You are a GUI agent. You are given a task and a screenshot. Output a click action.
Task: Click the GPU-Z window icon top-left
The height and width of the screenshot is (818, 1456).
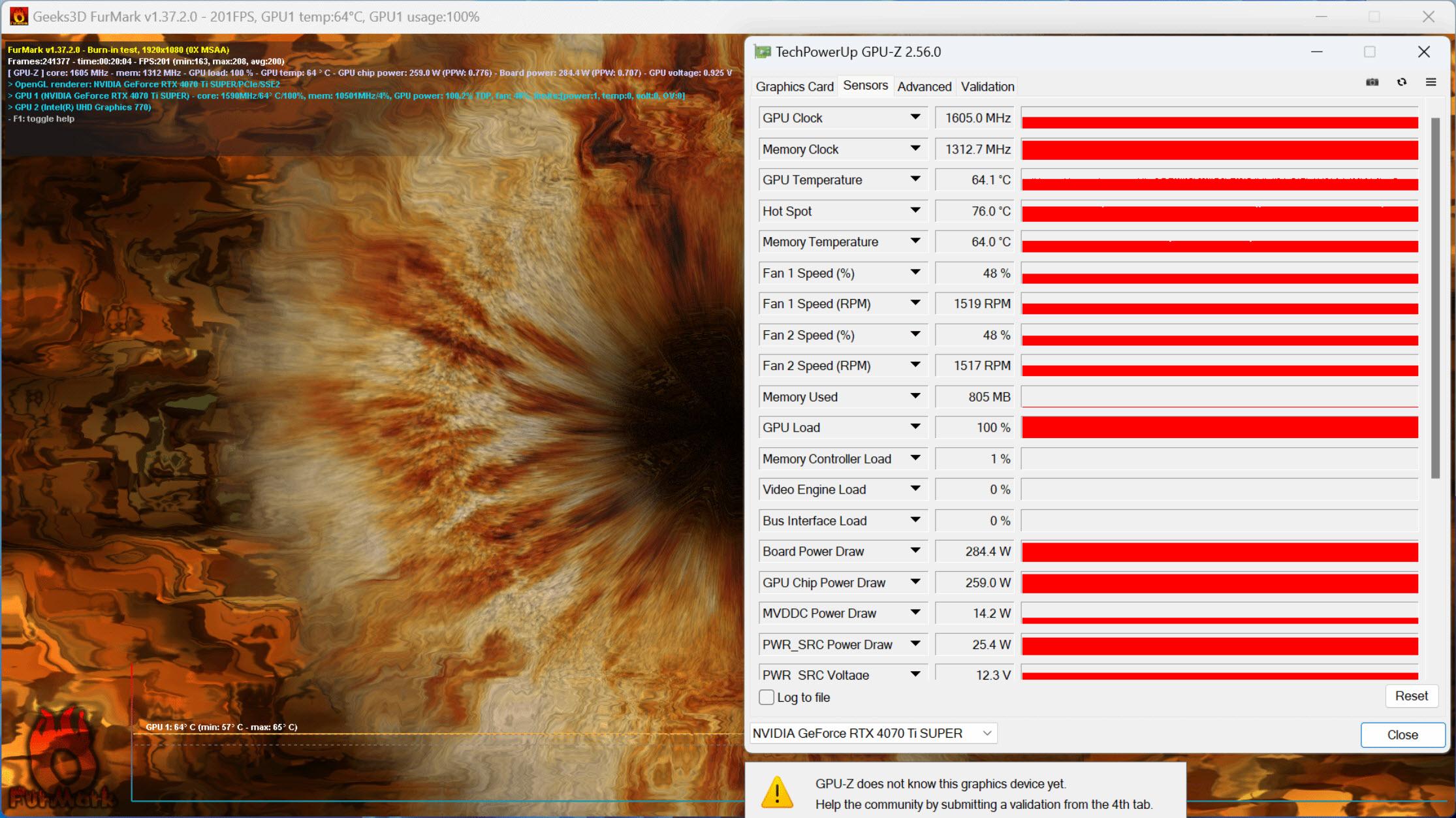coord(763,51)
